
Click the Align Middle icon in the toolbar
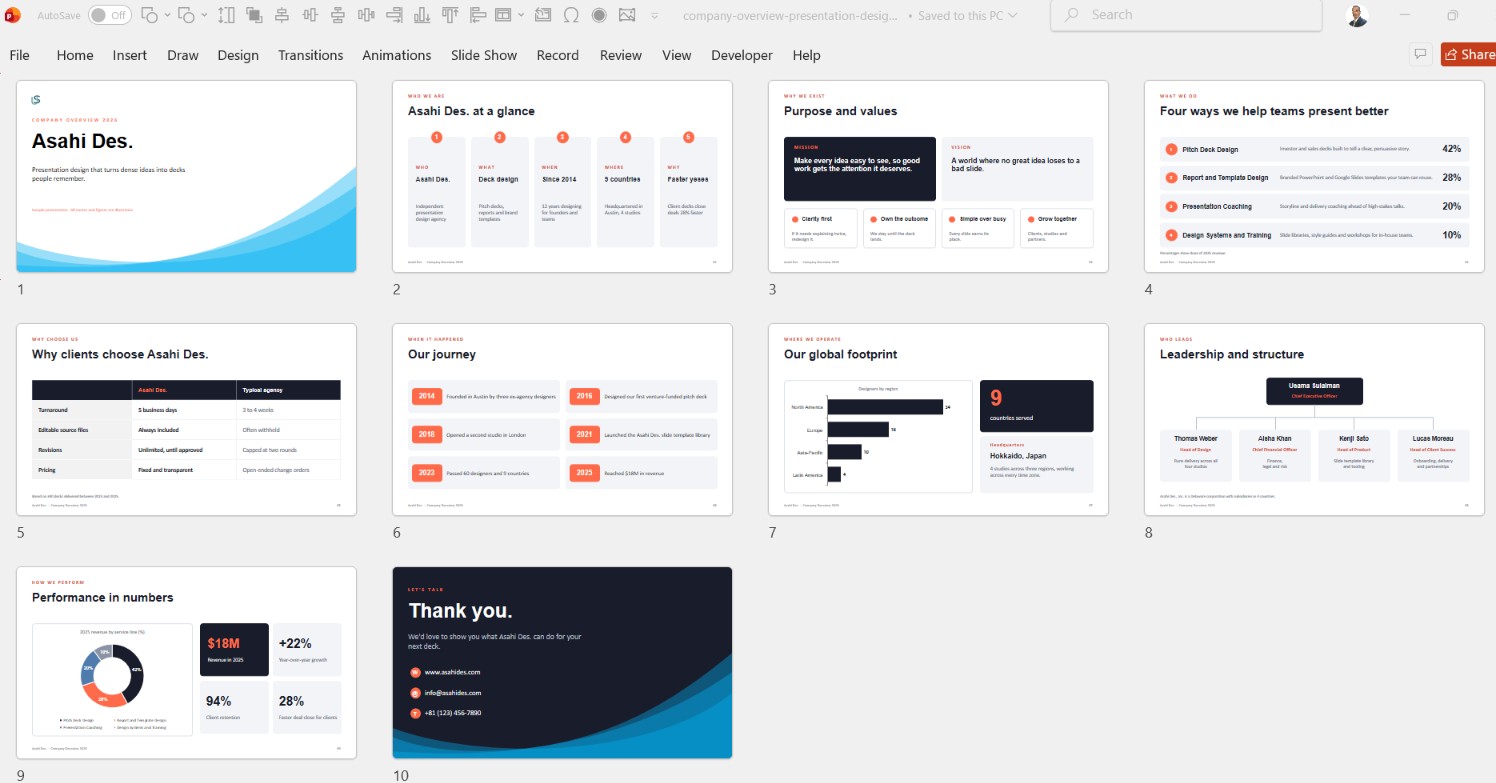[310, 15]
